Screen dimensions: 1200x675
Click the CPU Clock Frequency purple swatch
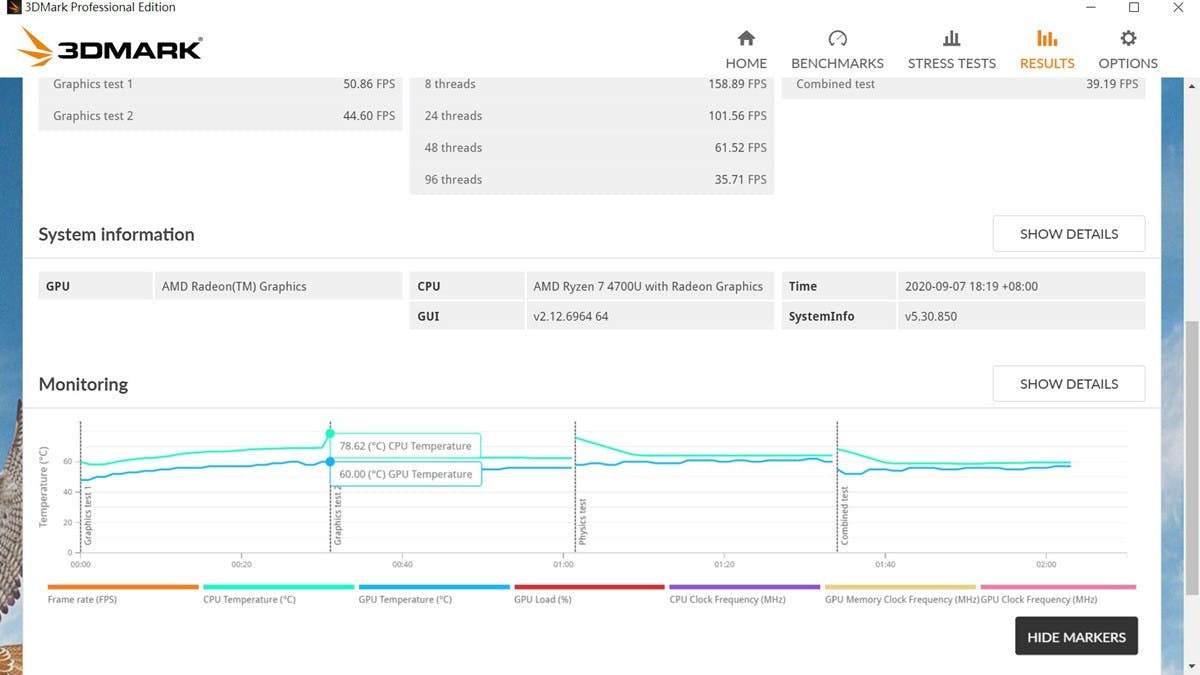pyautogui.click(x=744, y=587)
